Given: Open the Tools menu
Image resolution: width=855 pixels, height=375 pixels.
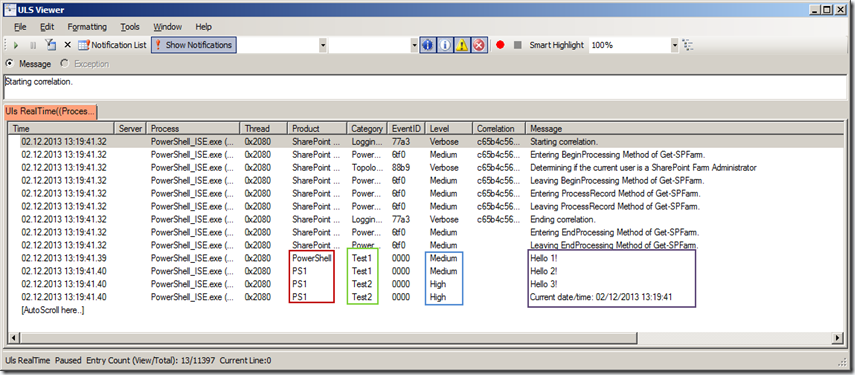Looking at the screenshot, I should tap(130, 27).
